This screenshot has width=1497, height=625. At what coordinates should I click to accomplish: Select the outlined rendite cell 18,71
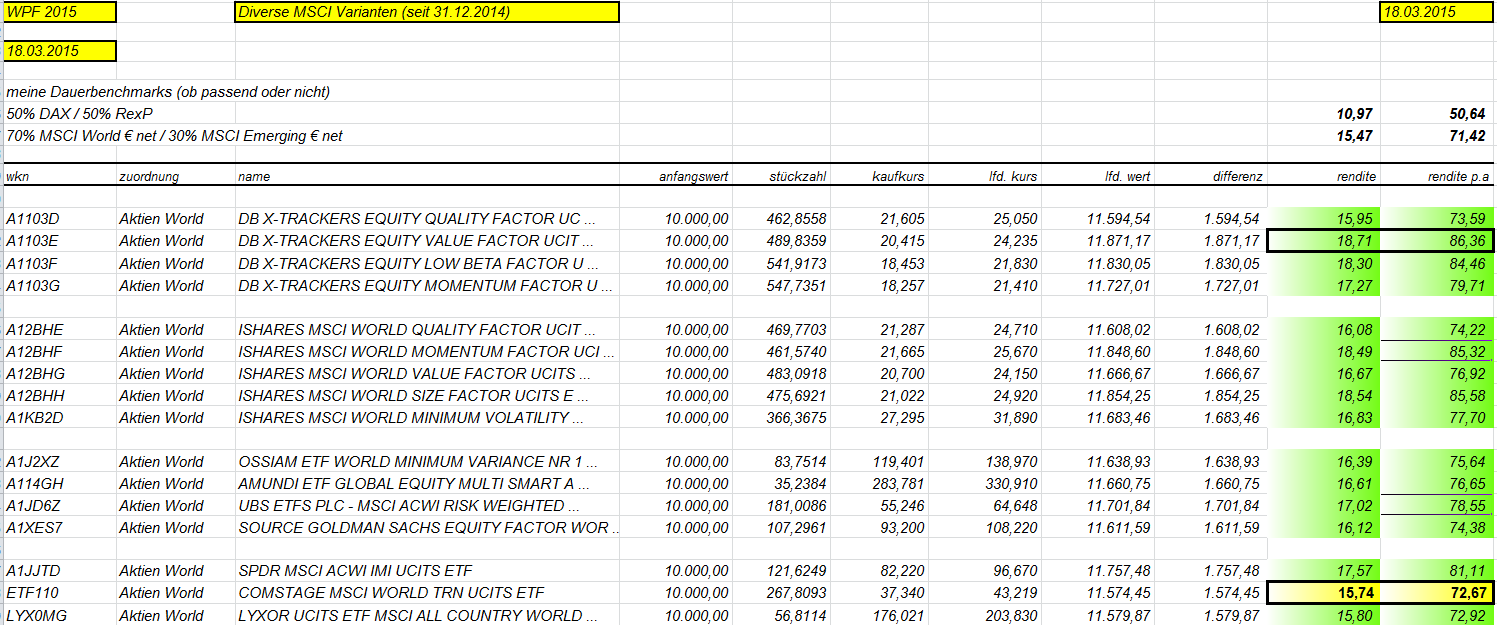[x=1324, y=241]
